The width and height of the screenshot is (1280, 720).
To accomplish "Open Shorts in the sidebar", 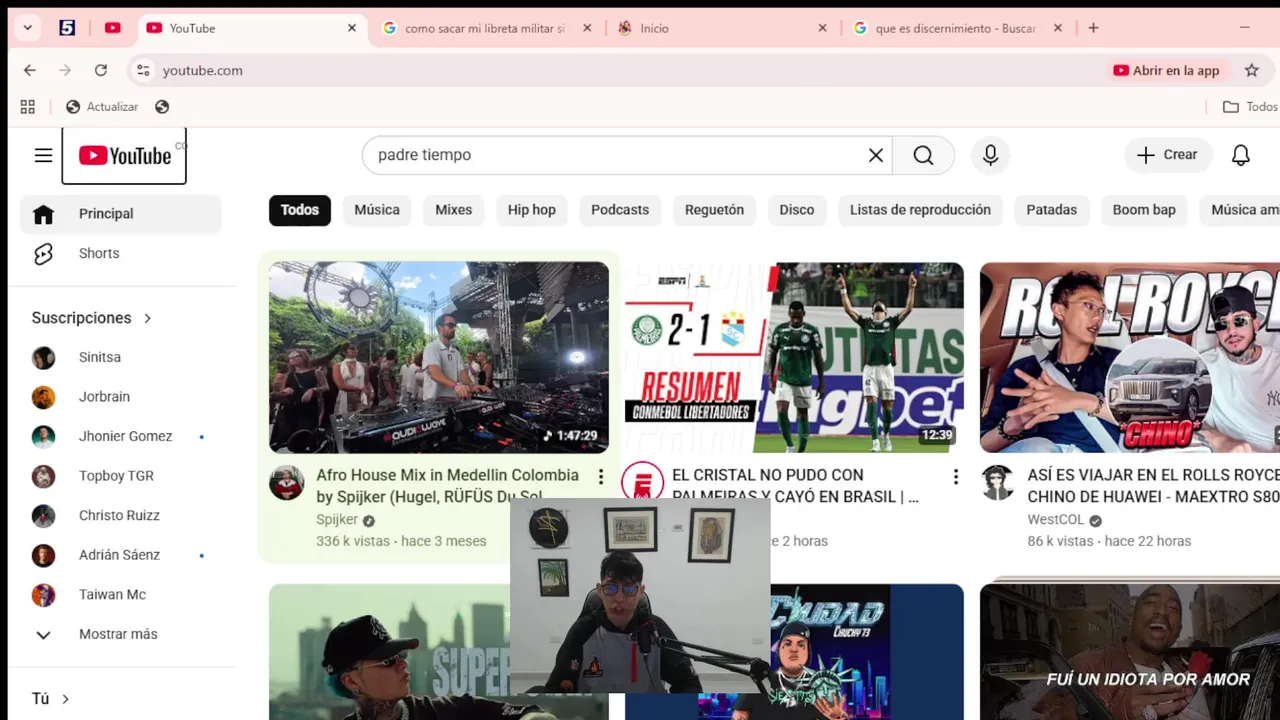I will (120, 254).
